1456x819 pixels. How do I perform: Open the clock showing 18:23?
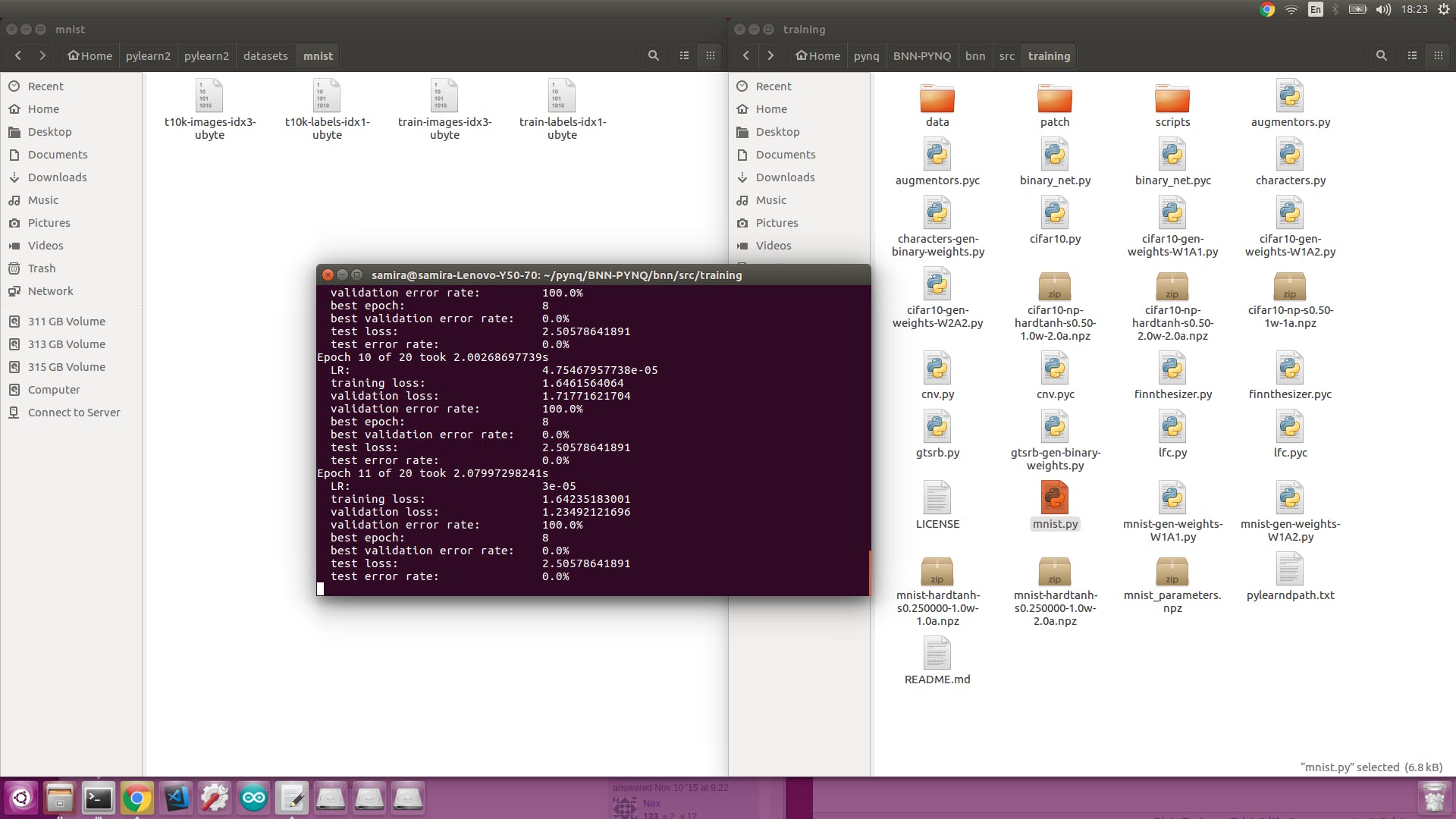1414,9
